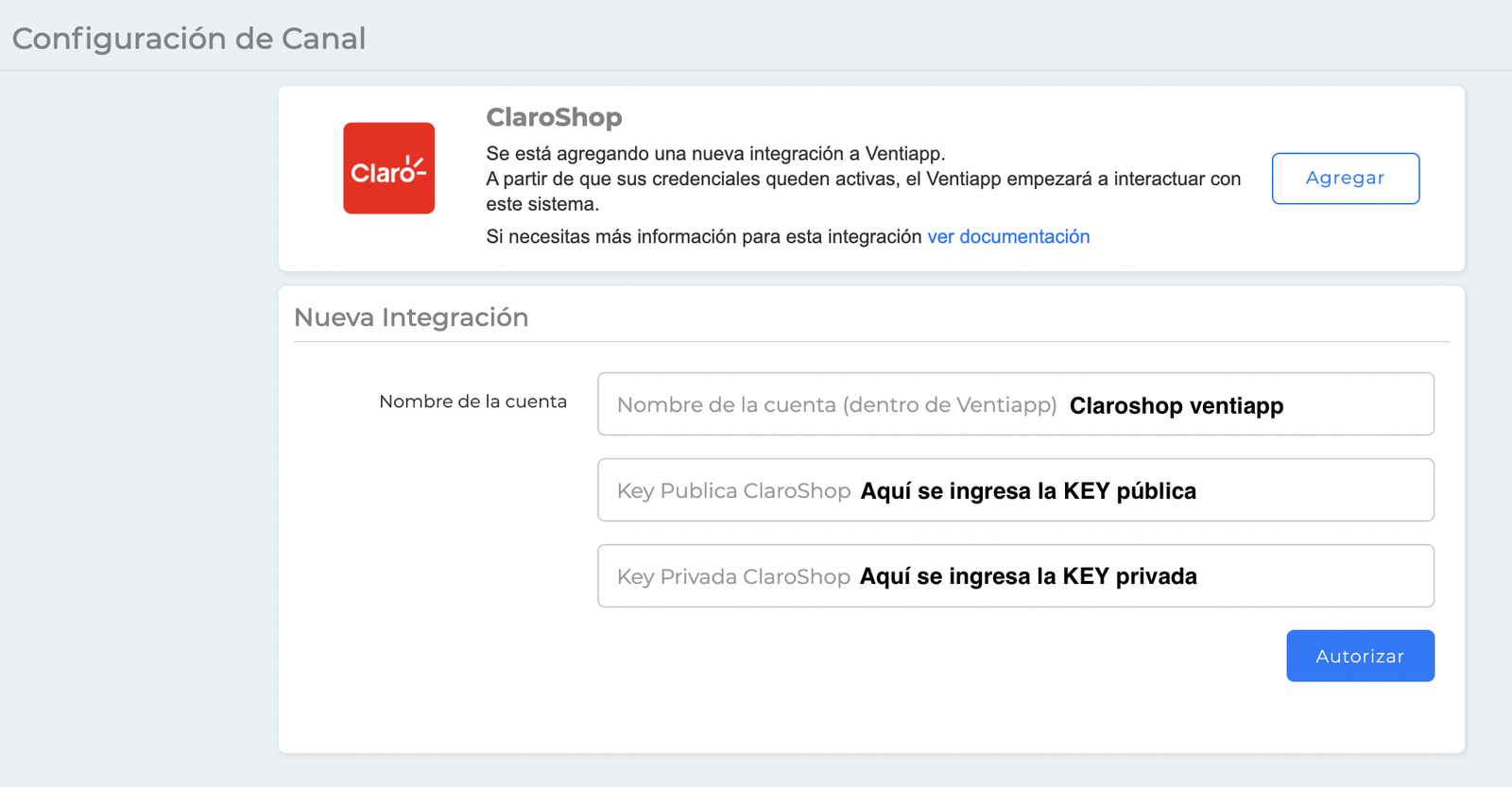
Task: Open the ver documentación link
Action: 1008,236
